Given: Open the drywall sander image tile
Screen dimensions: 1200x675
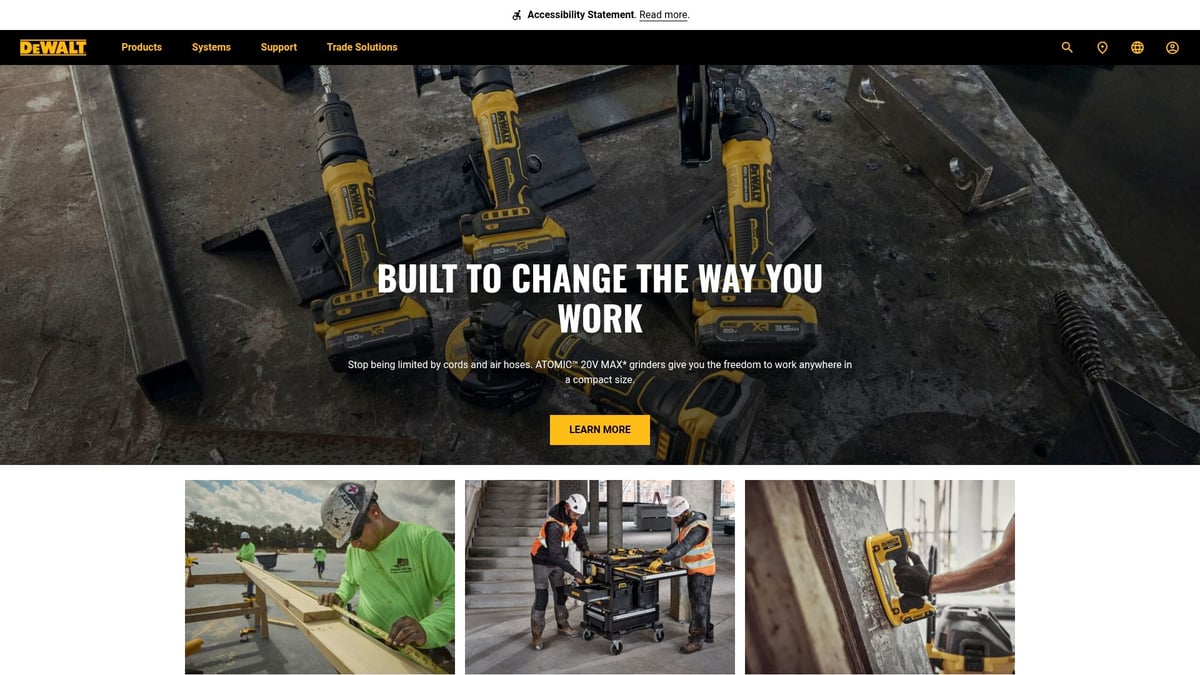Looking at the screenshot, I should tap(880, 577).
